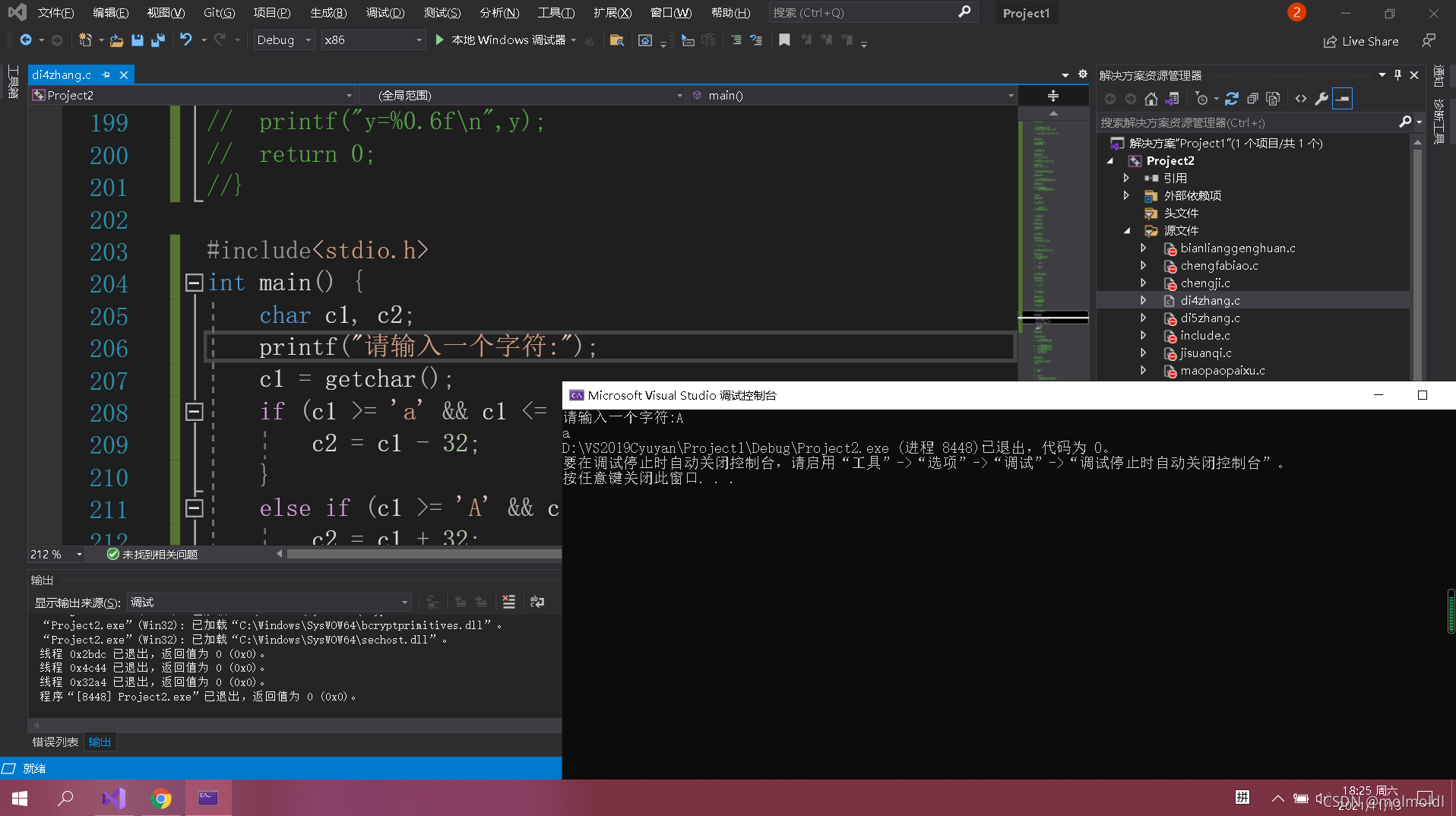
Task: Toggle a bookmark on current line
Action: pos(784,40)
